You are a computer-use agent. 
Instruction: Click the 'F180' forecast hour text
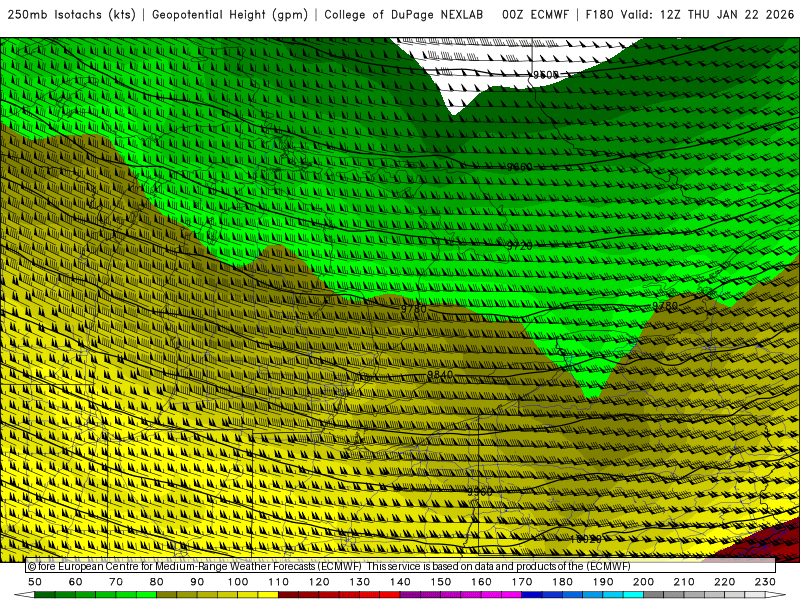point(599,15)
